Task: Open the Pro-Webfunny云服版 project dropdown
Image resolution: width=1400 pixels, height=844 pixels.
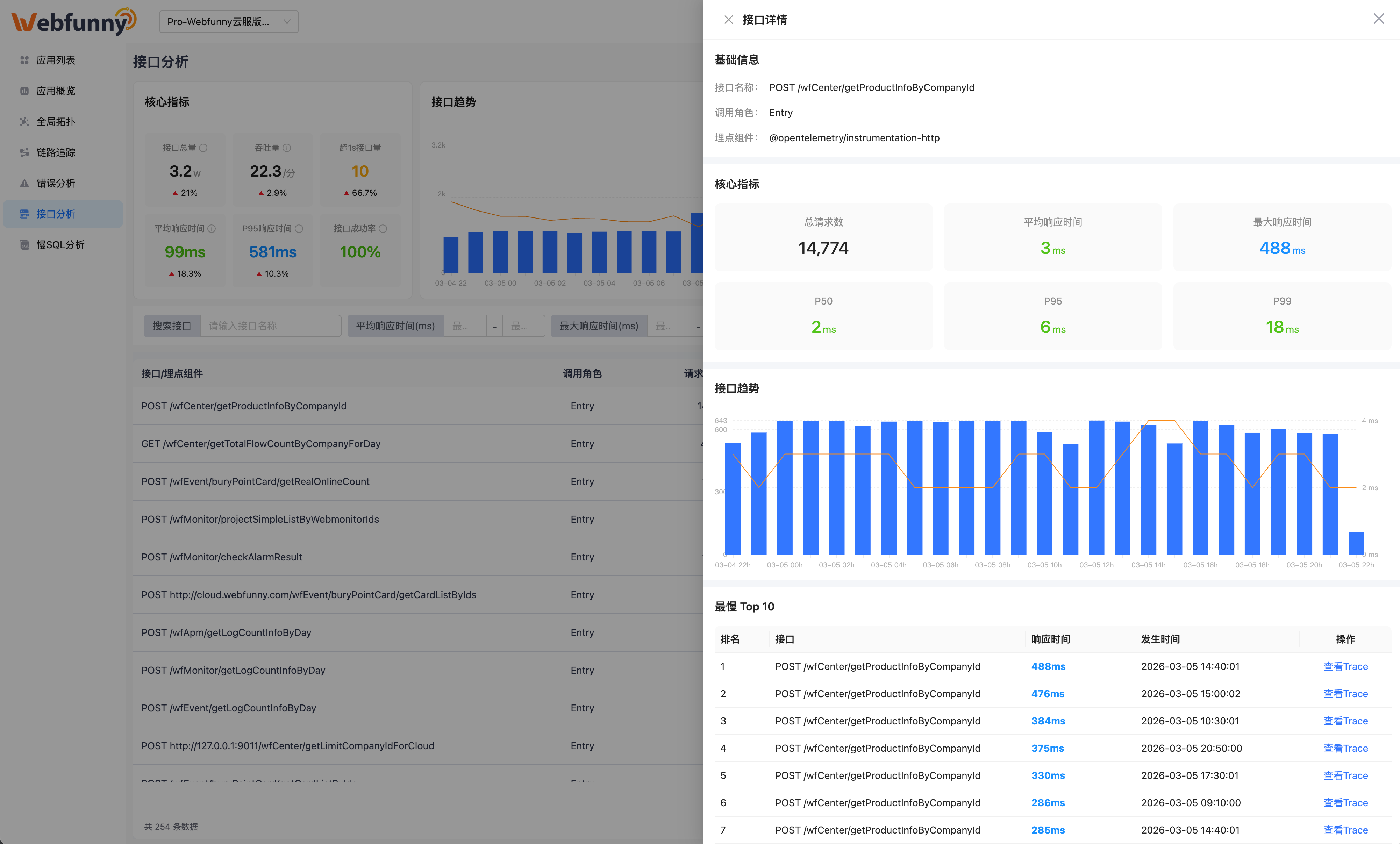Action: pyautogui.click(x=228, y=22)
